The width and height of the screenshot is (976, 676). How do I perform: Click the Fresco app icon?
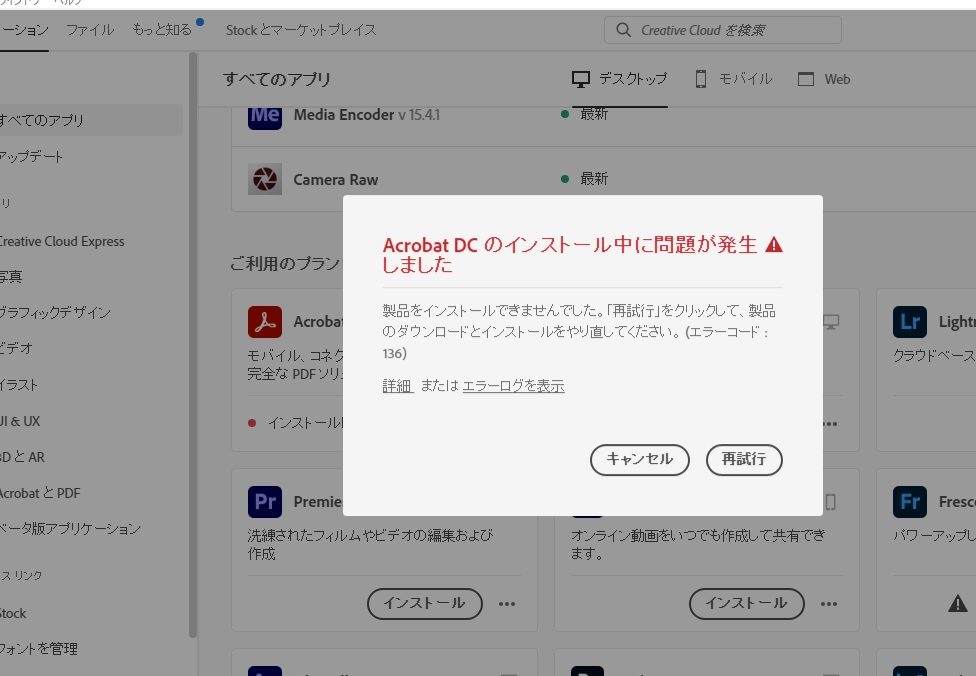point(910,501)
